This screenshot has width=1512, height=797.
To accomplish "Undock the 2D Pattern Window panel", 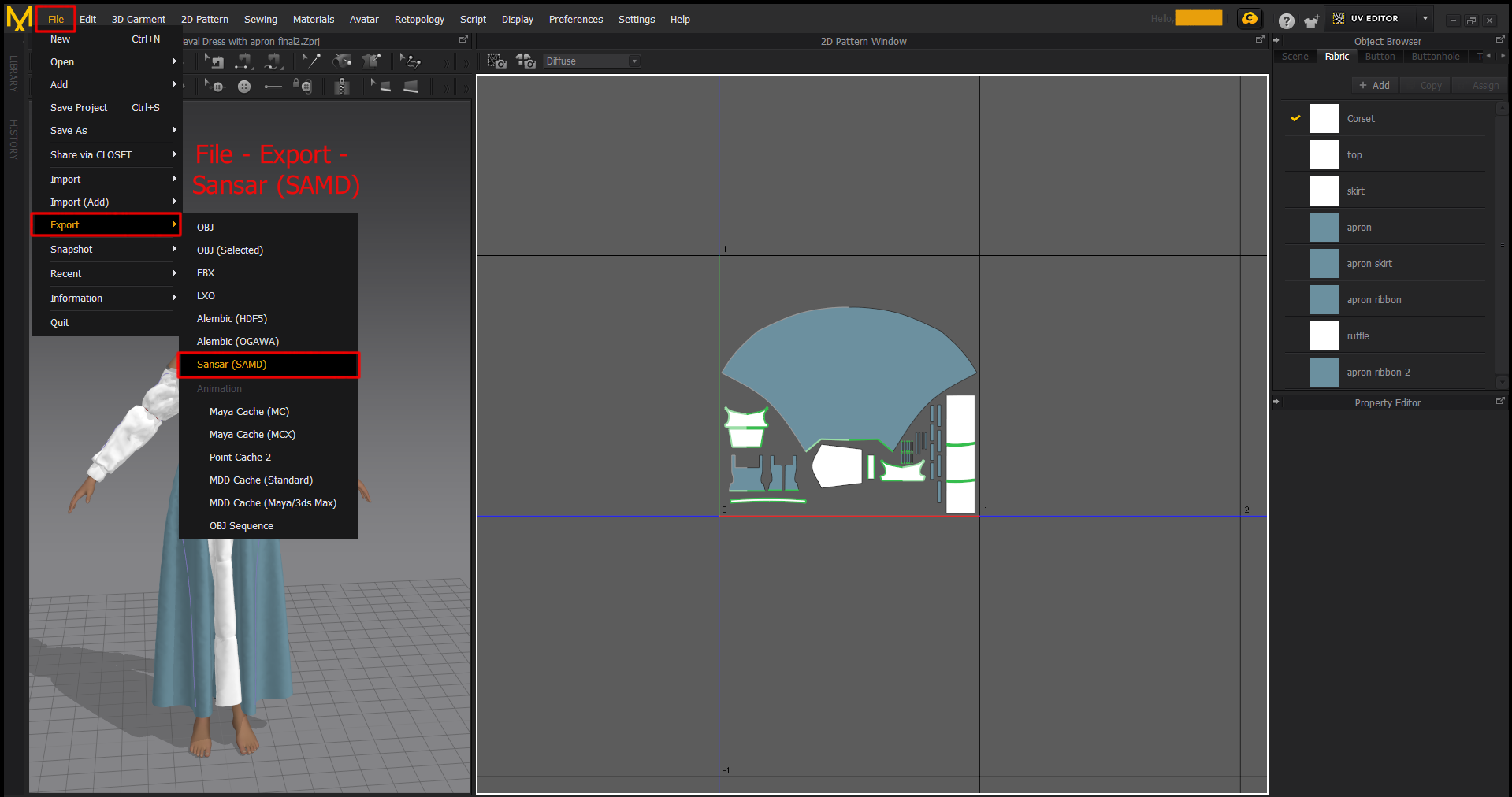I will [x=1260, y=39].
